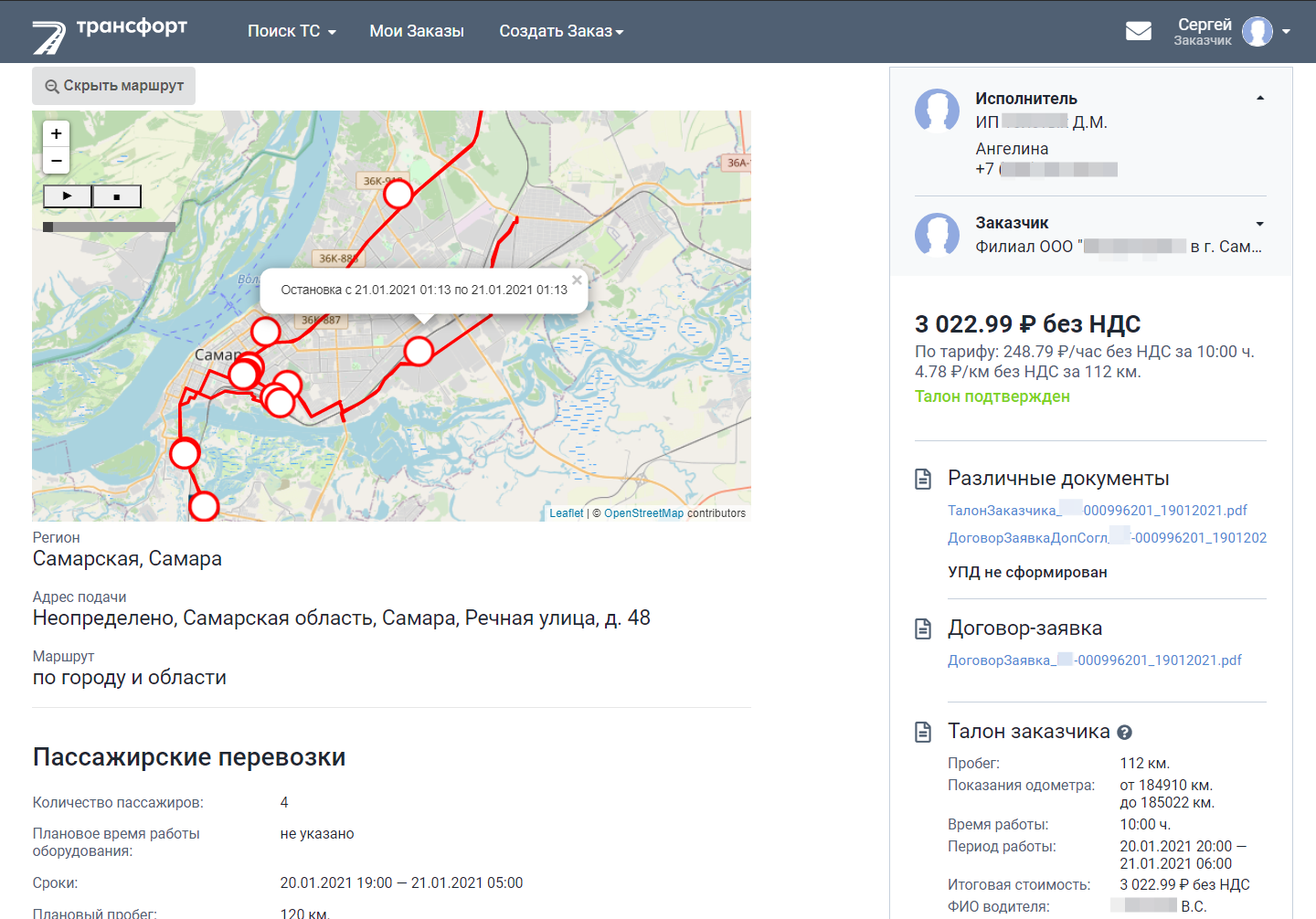The width and height of the screenshot is (1316, 919).
Task: Open the messages envelope icon
Action: [x=1138, y=31]
